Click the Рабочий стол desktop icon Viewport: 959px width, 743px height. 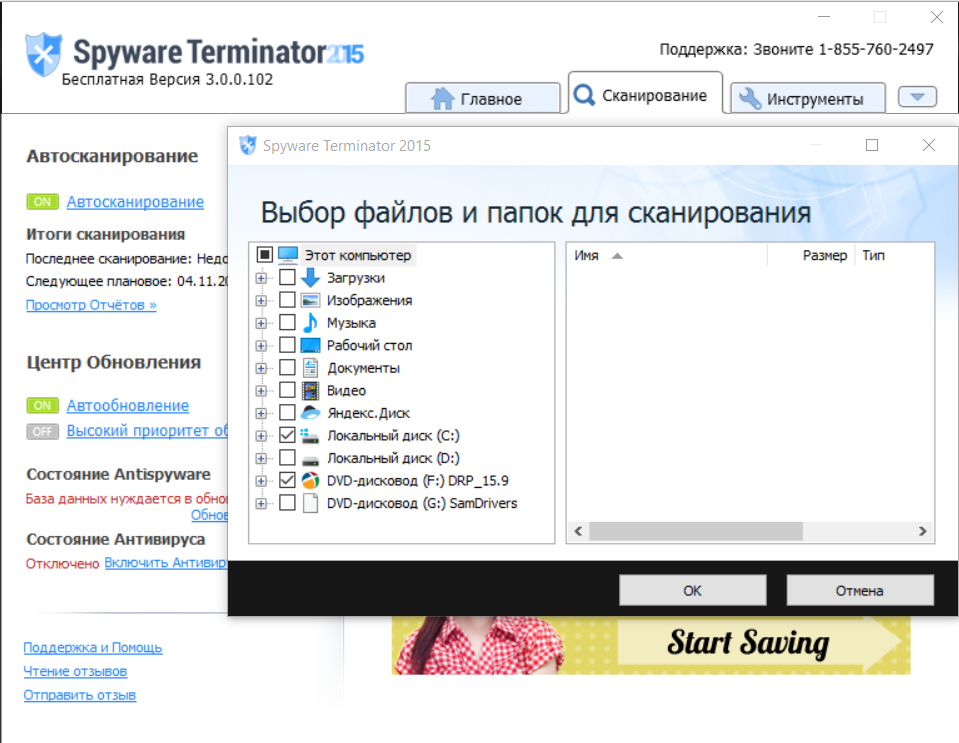[x=311, y=345]
